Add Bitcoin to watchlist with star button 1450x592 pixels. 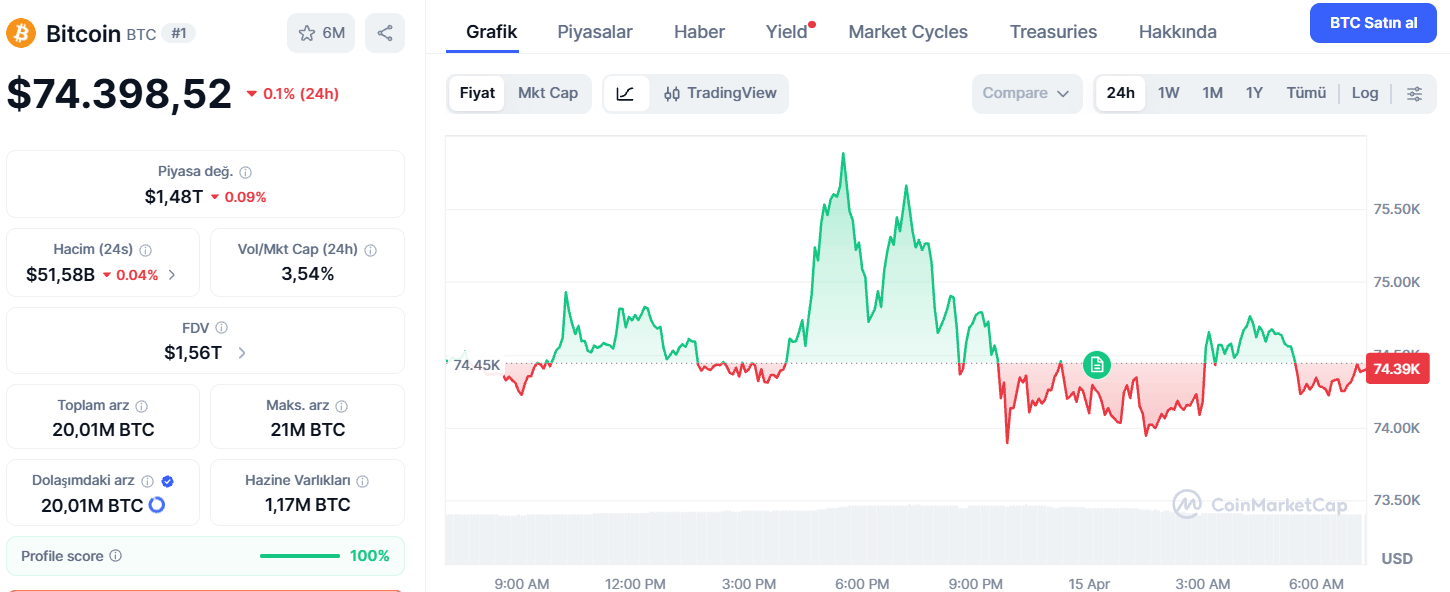tap(321, 33)
